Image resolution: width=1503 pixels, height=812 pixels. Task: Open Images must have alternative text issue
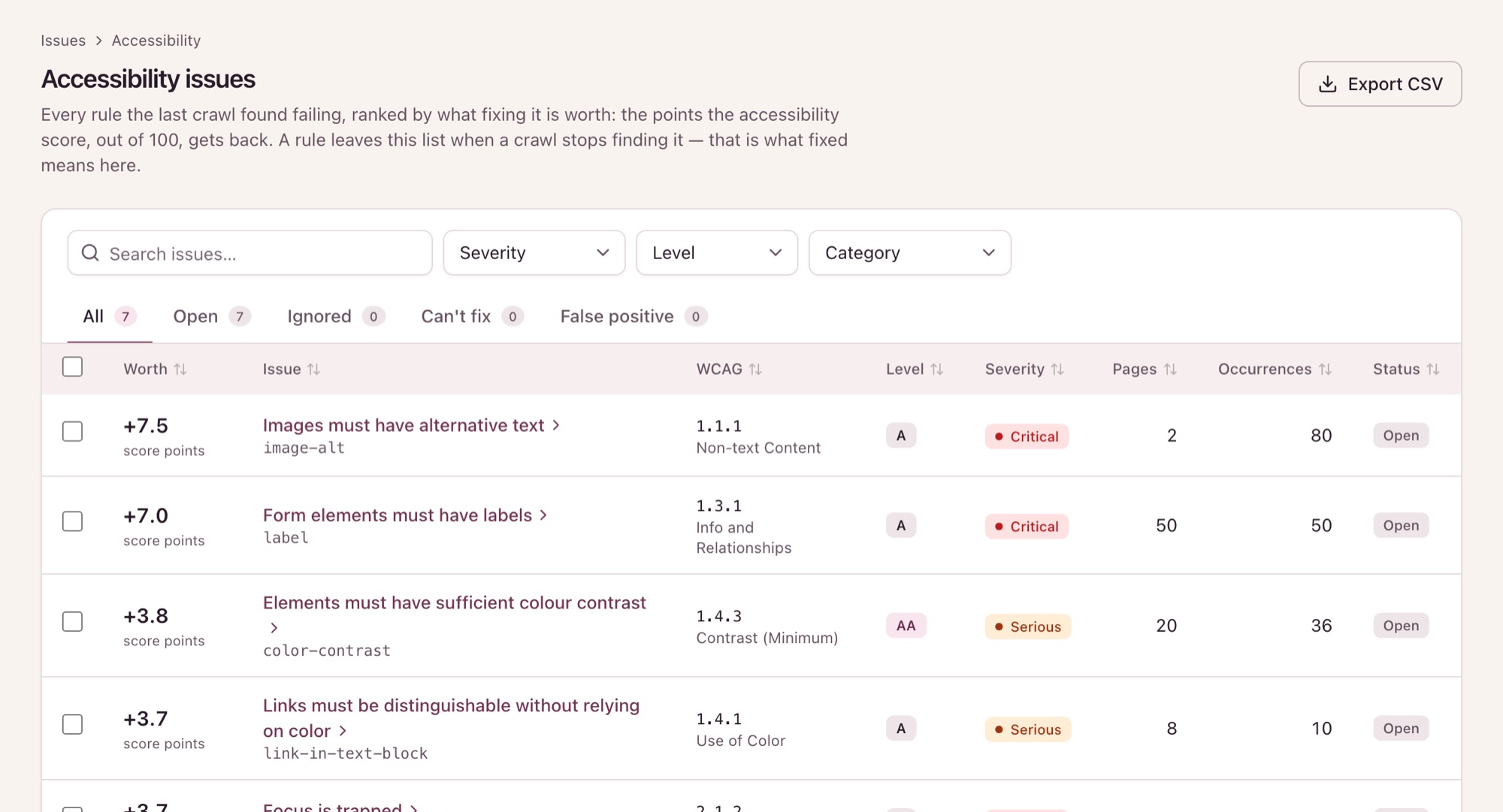pos(404,425)
